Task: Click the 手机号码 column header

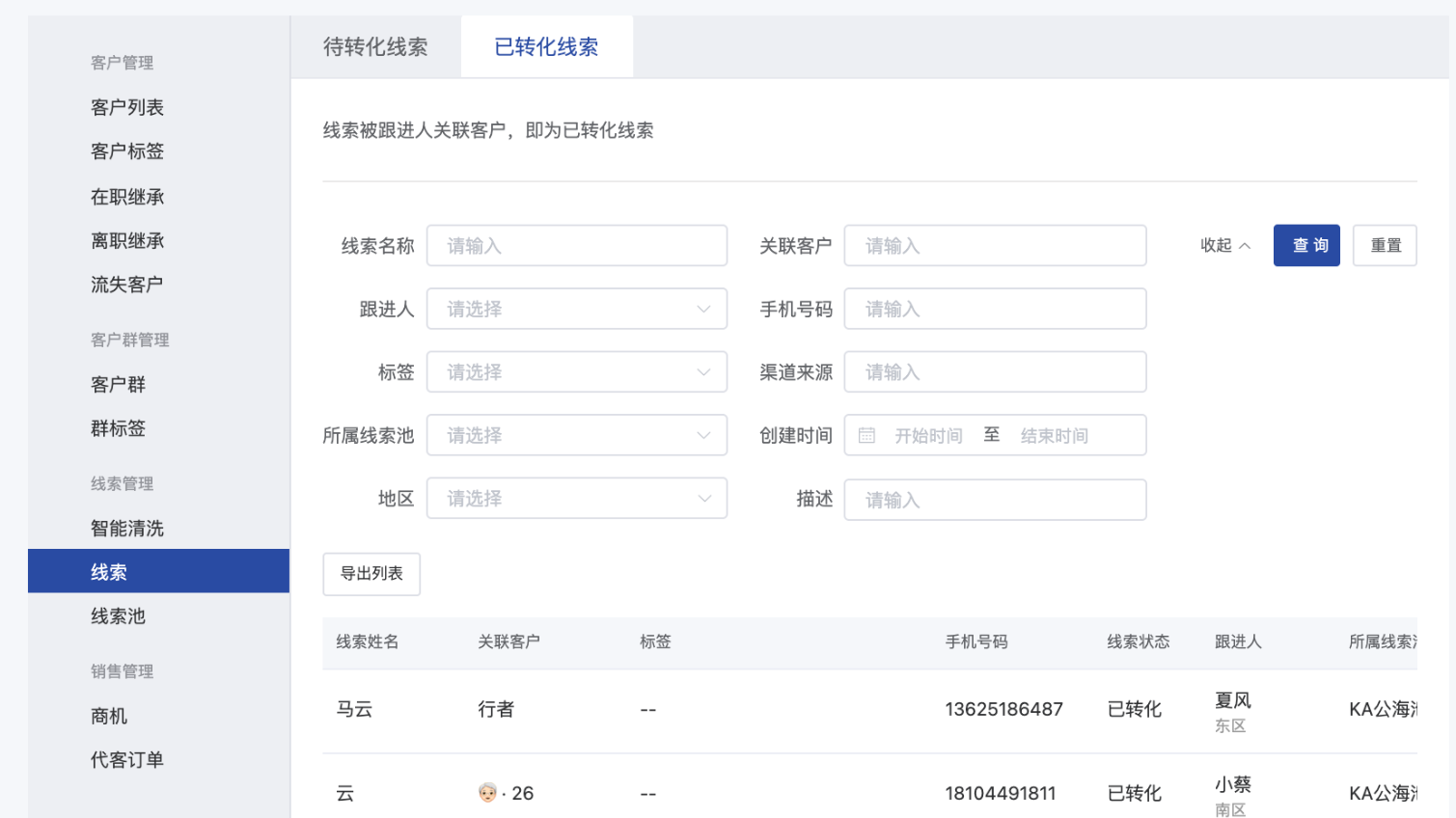Action: (975, 641)
